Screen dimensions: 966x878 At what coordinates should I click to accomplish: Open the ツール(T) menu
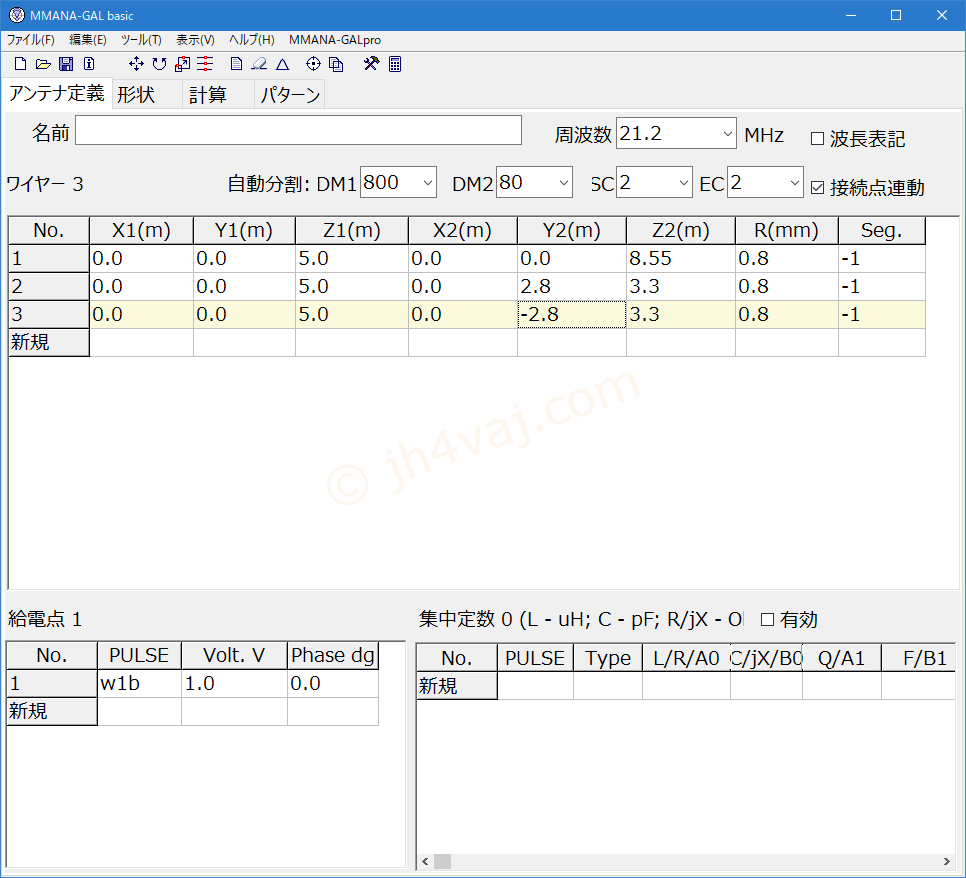tap(141, 40)
